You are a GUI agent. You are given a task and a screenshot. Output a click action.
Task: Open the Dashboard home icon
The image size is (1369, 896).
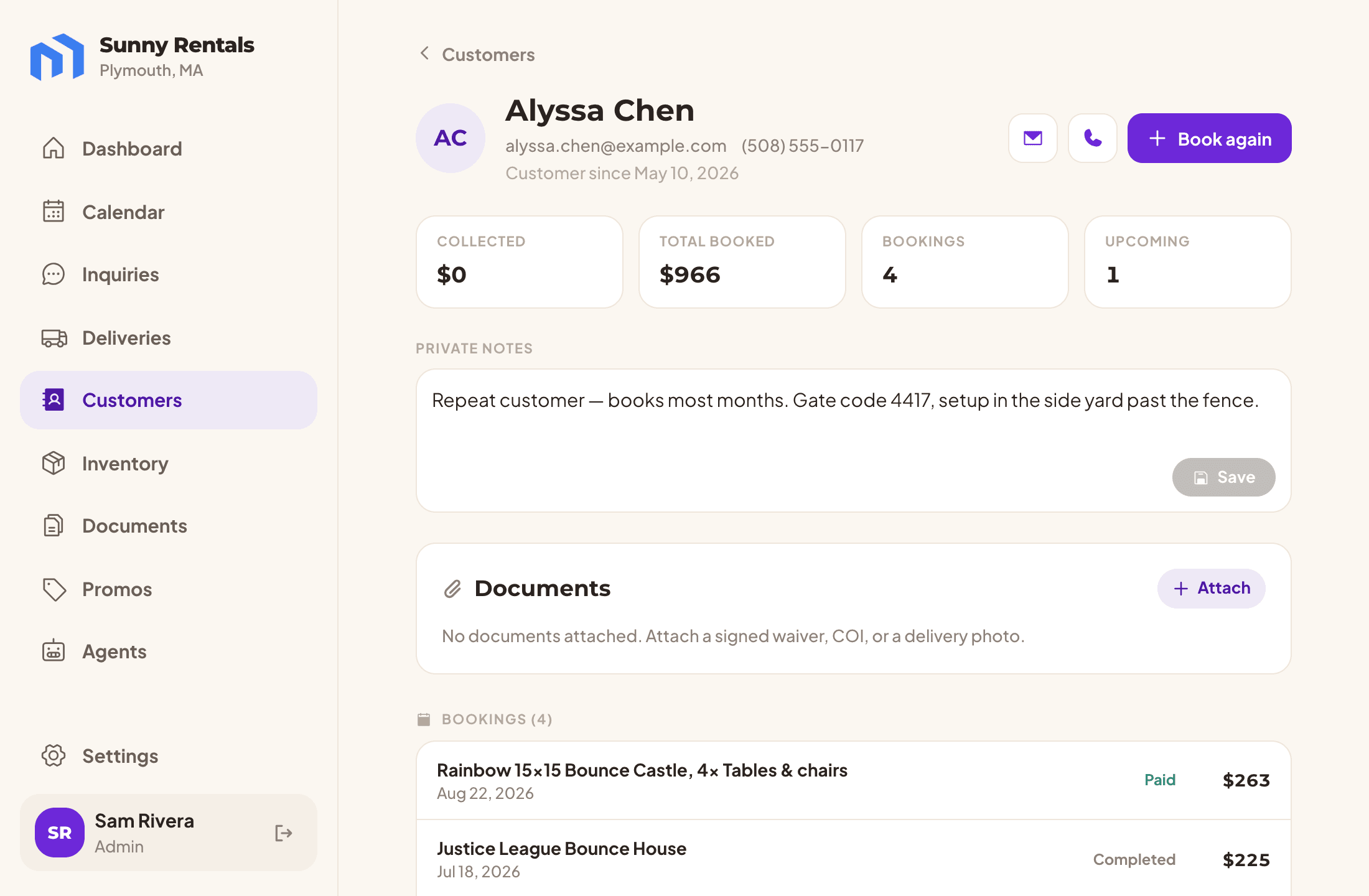pyautogui.click(x=54, y=148)
